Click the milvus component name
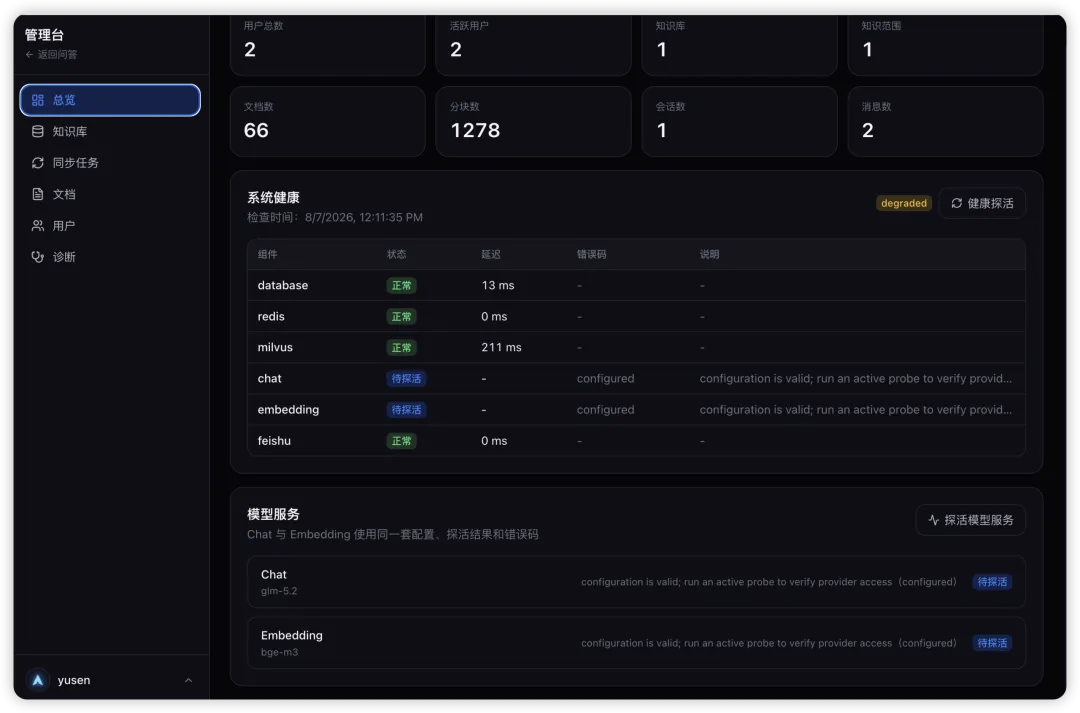1080x713 pixels. [275, 347]
